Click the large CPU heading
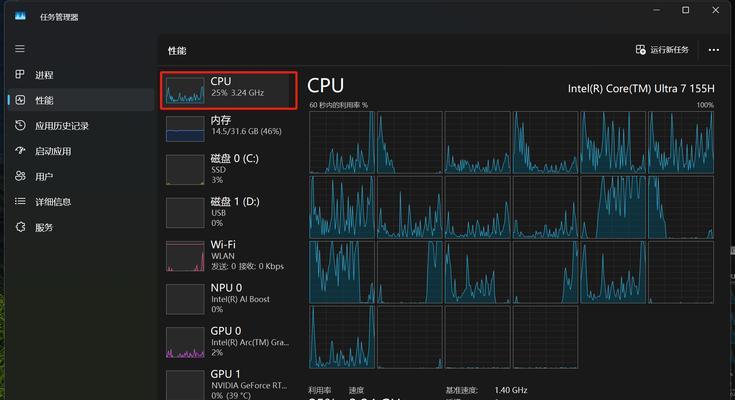Screen dimensions: 735x400 point(325,85)
